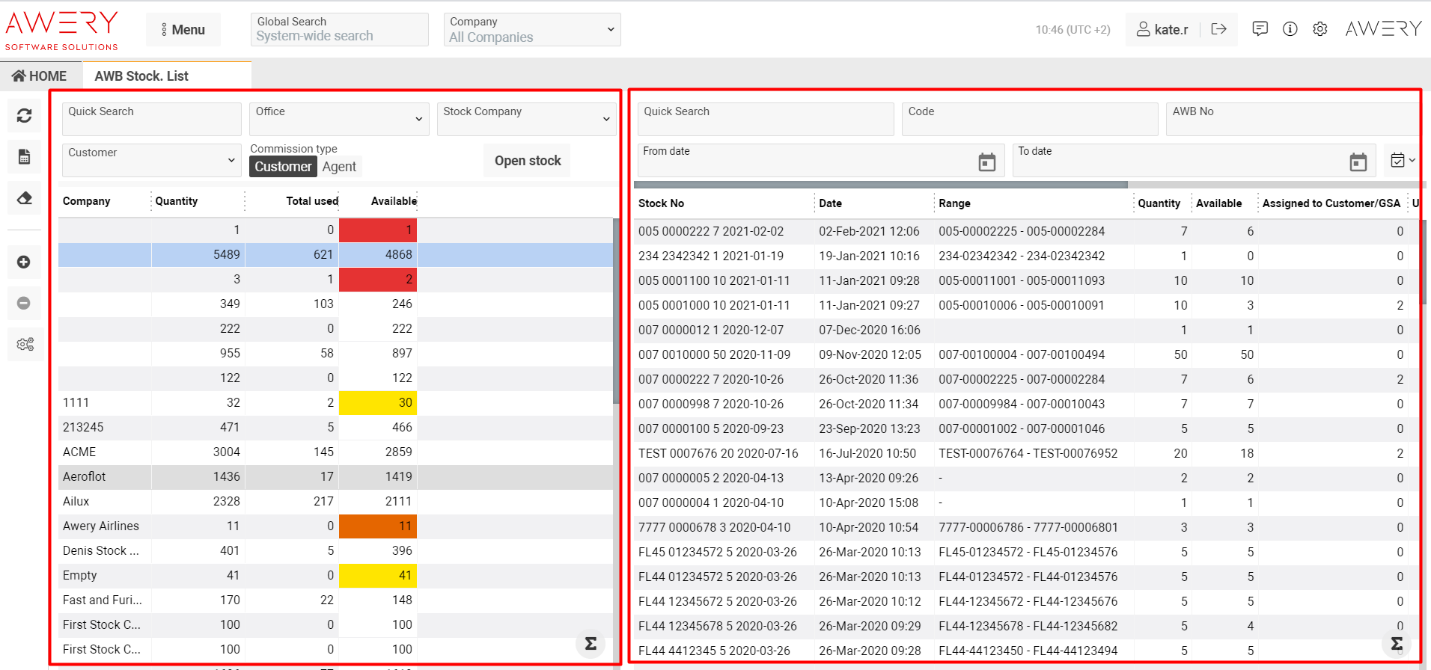Click the eraser clear filters icon
Viewport: 1431px width, 670px height.
24,198
